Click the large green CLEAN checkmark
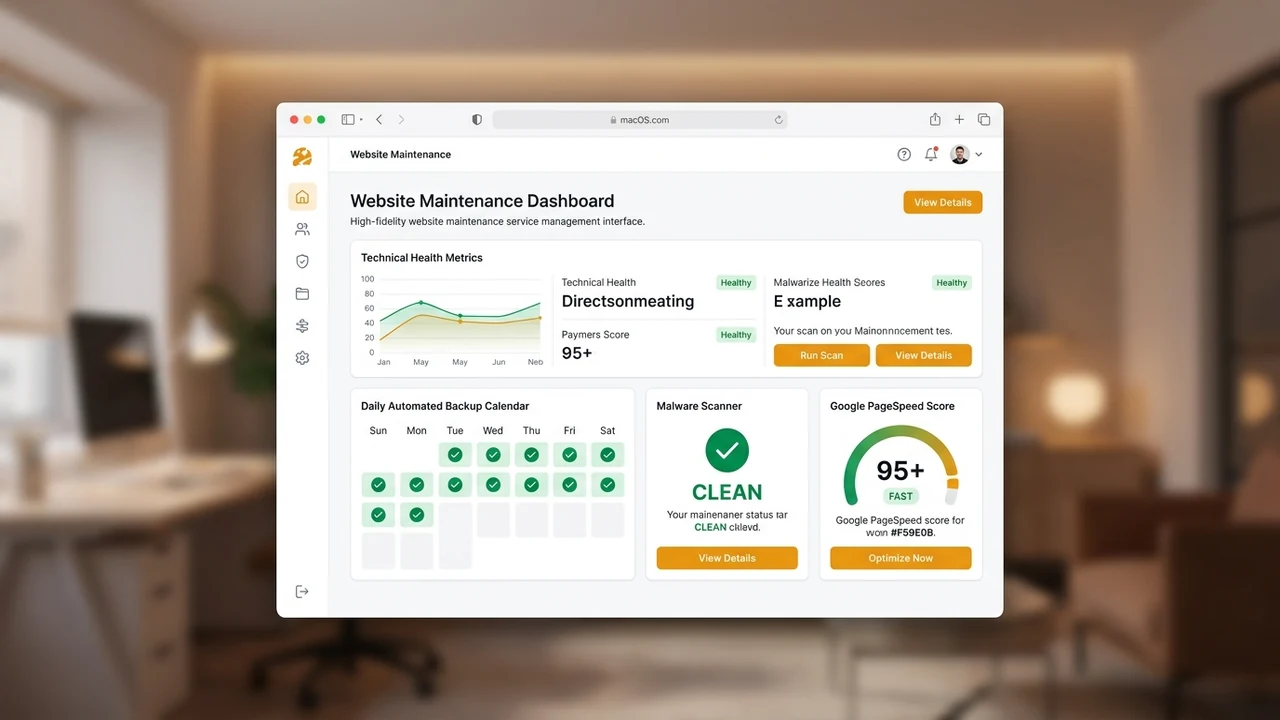Image resolution: width=1280 pixels, height=720 pixels. pyautogui.click(x=727, y=450)
